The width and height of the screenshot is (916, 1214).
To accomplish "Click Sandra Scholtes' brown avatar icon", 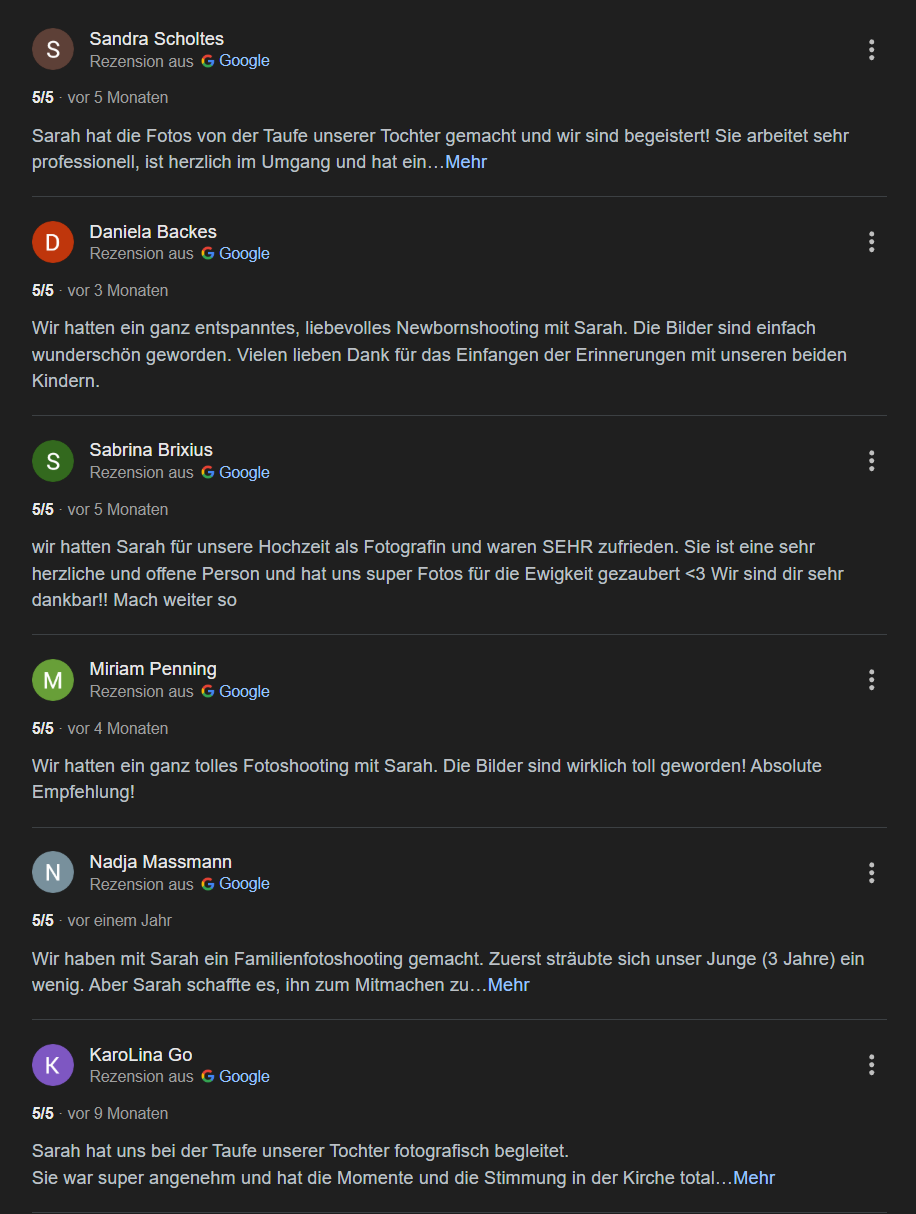I will click(53, 49).
